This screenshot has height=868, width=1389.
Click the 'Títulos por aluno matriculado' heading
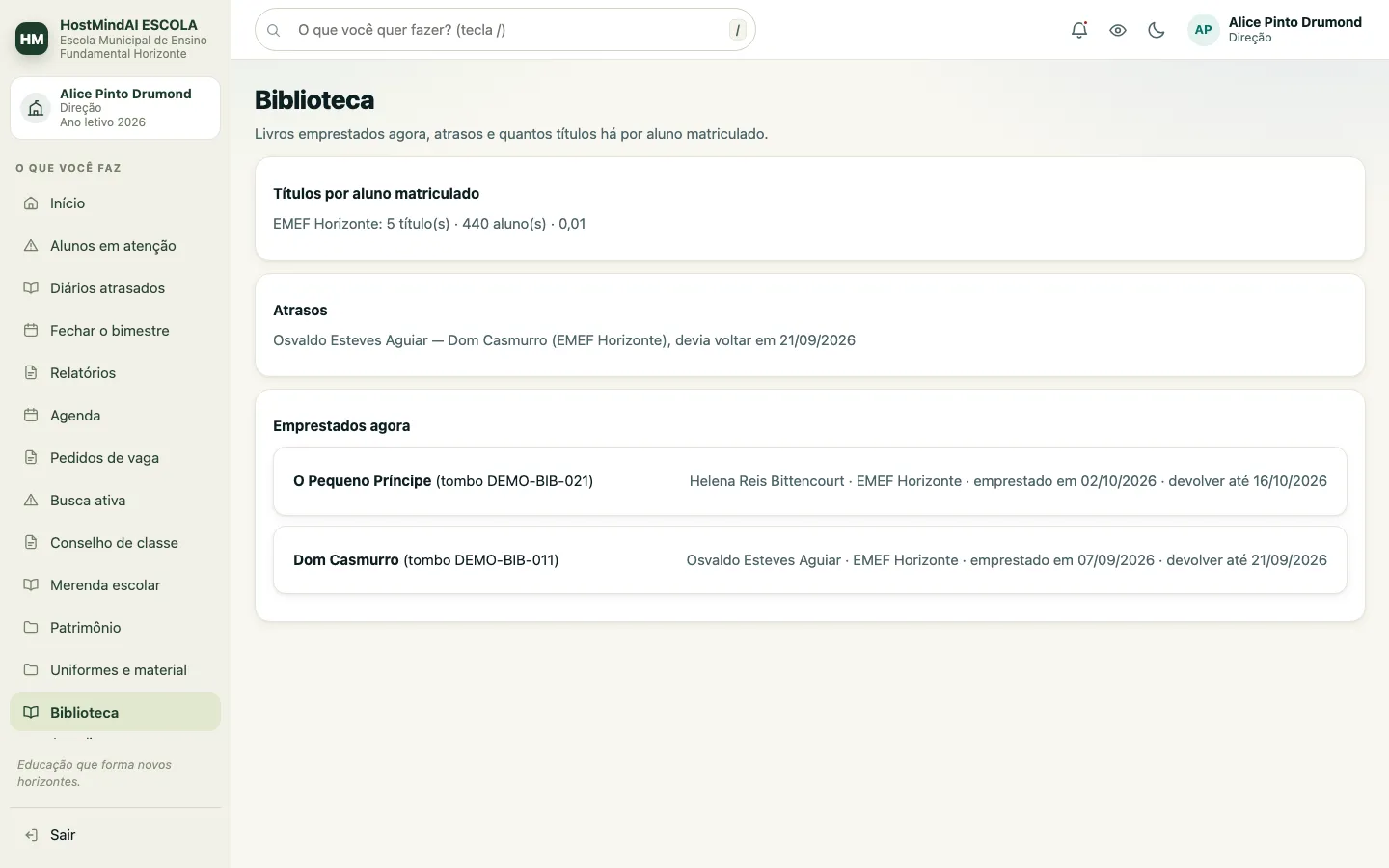[376, 194]
